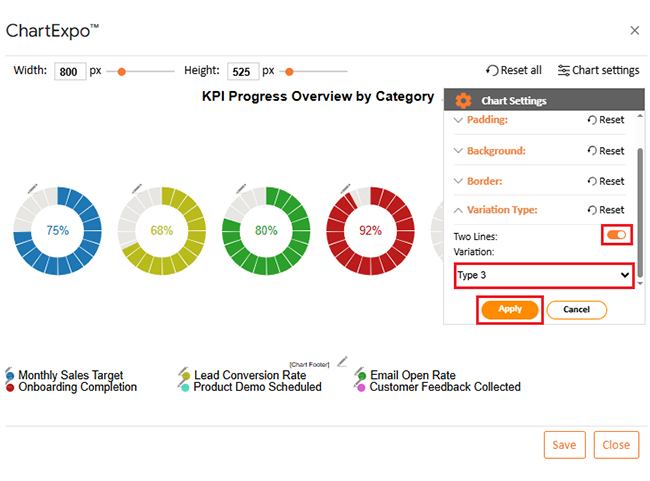Viewport: 650px width, 481px height.
Task: Click the Height input field
Action: click(x=243, y=71)
